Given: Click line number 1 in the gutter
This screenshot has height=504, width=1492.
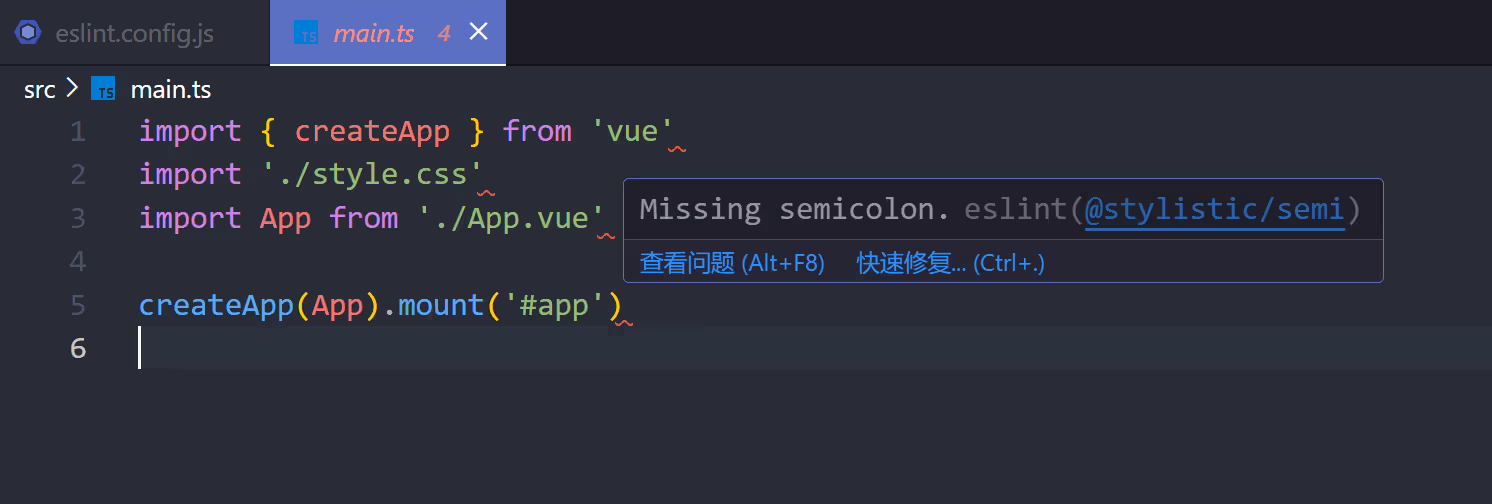Looking at the screenshot, I should 78,132.
